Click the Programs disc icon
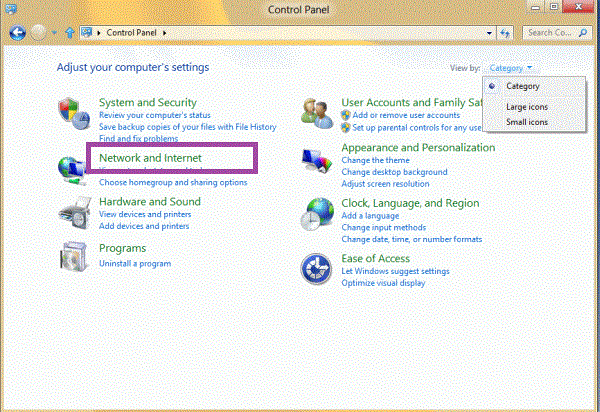This screenshot has width=600, height=412. [x=73, y=257]
